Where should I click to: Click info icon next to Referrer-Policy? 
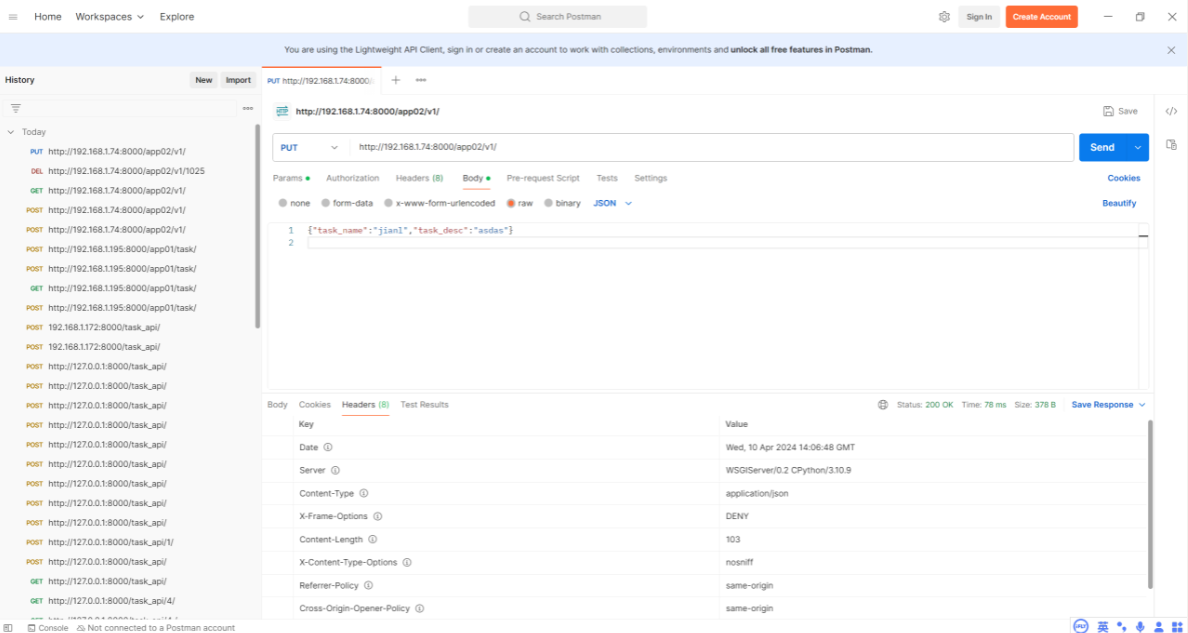[369, 586]
